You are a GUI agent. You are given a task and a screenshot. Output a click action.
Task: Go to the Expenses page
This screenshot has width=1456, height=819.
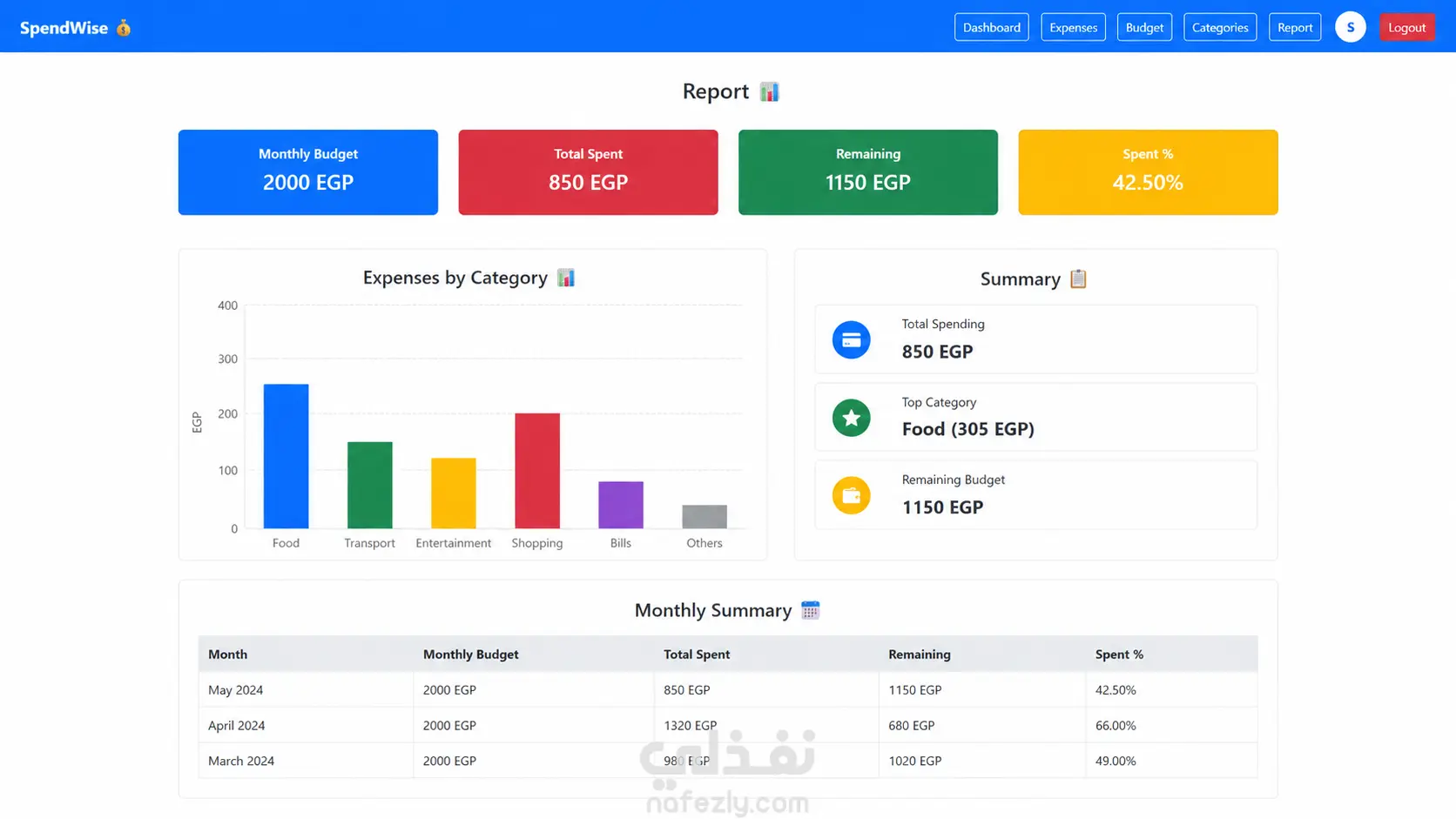click(x=1073, y=27)
